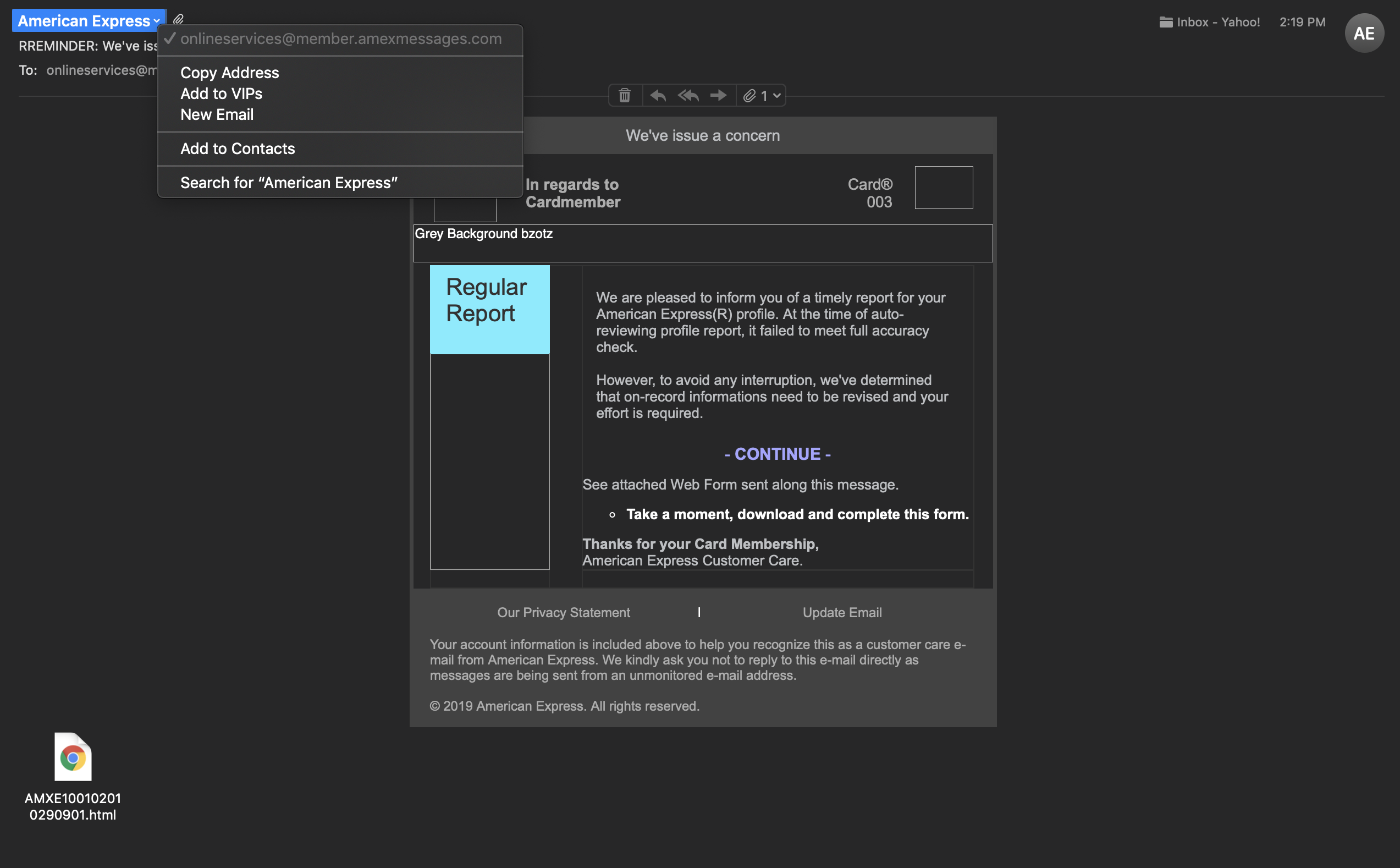
Task: Click the reply-all double arrow icon
Action: pyautogui.click(x=688, y=95)
